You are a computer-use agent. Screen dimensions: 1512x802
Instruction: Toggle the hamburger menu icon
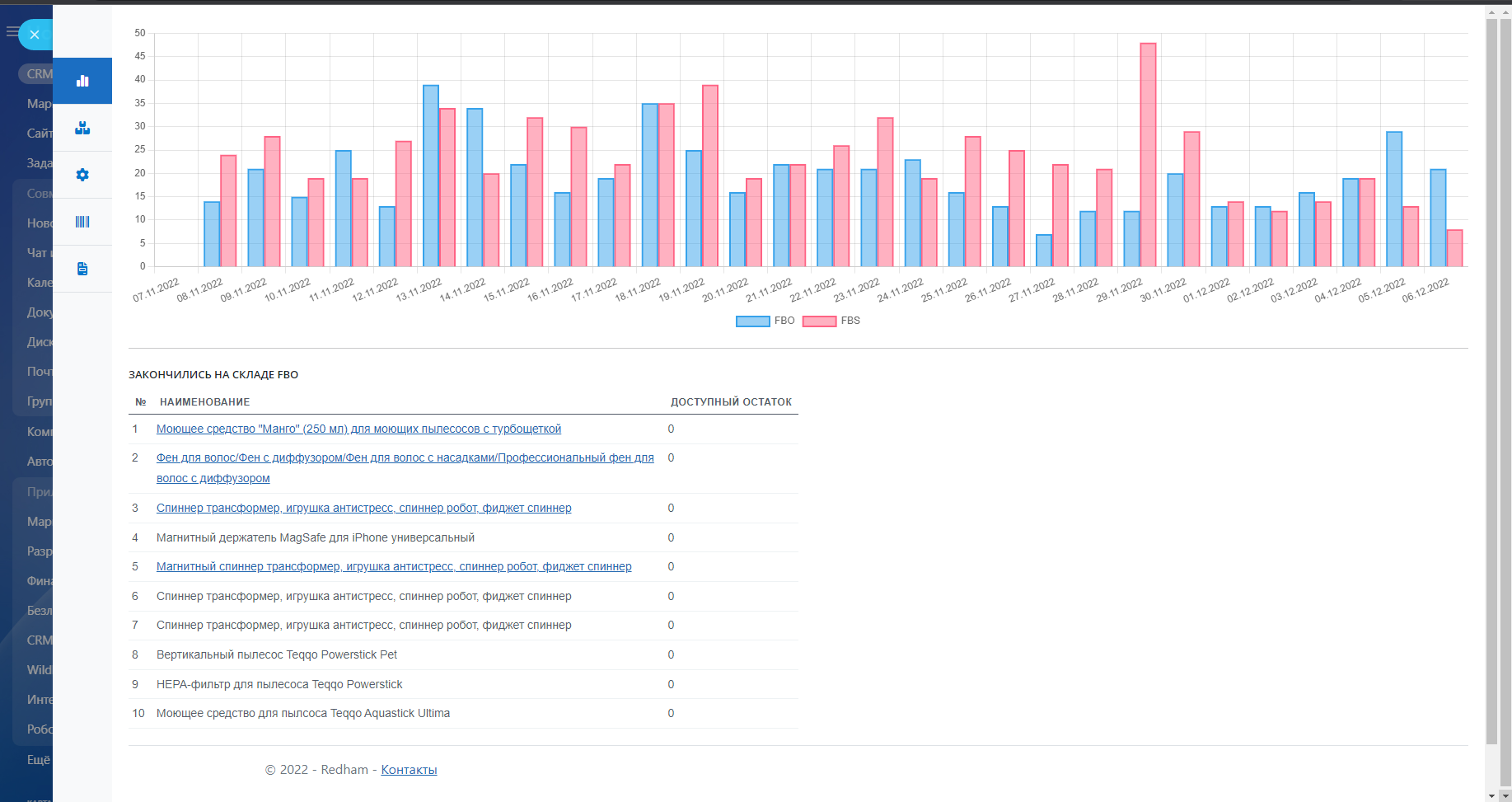coord(12,32)
